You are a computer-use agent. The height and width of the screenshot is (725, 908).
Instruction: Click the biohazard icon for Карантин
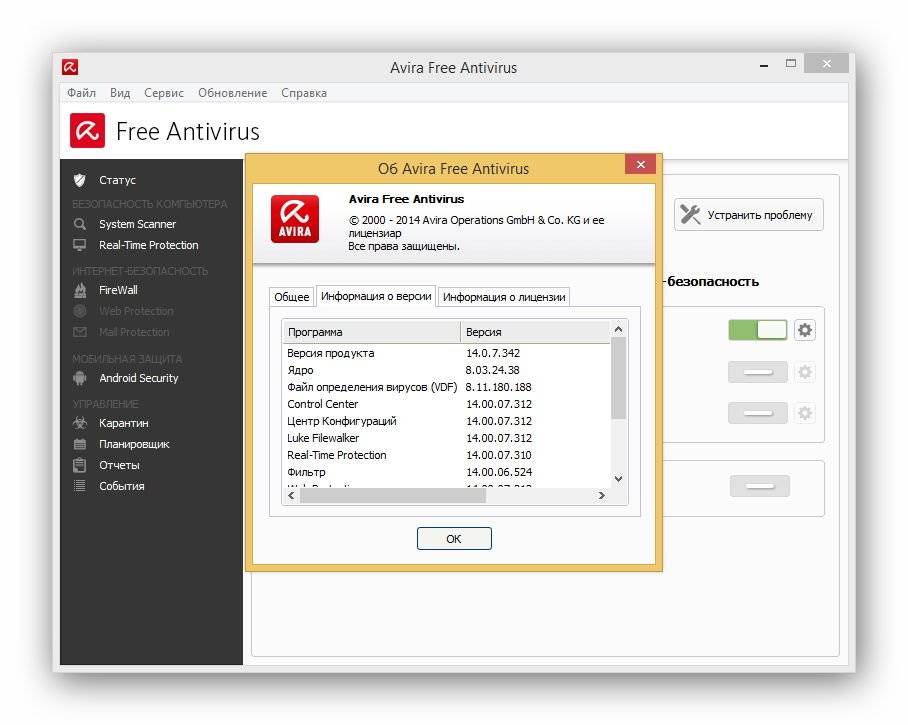coord(80,423)
